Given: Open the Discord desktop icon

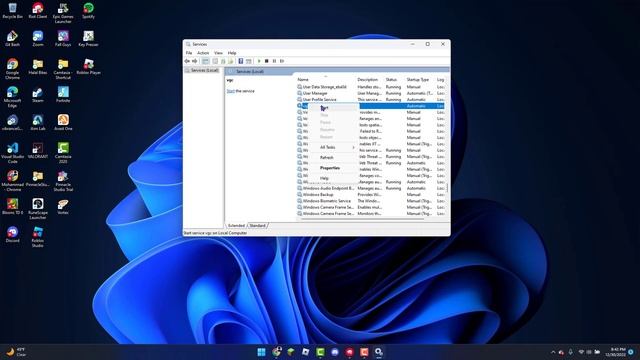Looking at the screenshot, I should [x=12, y=235].
